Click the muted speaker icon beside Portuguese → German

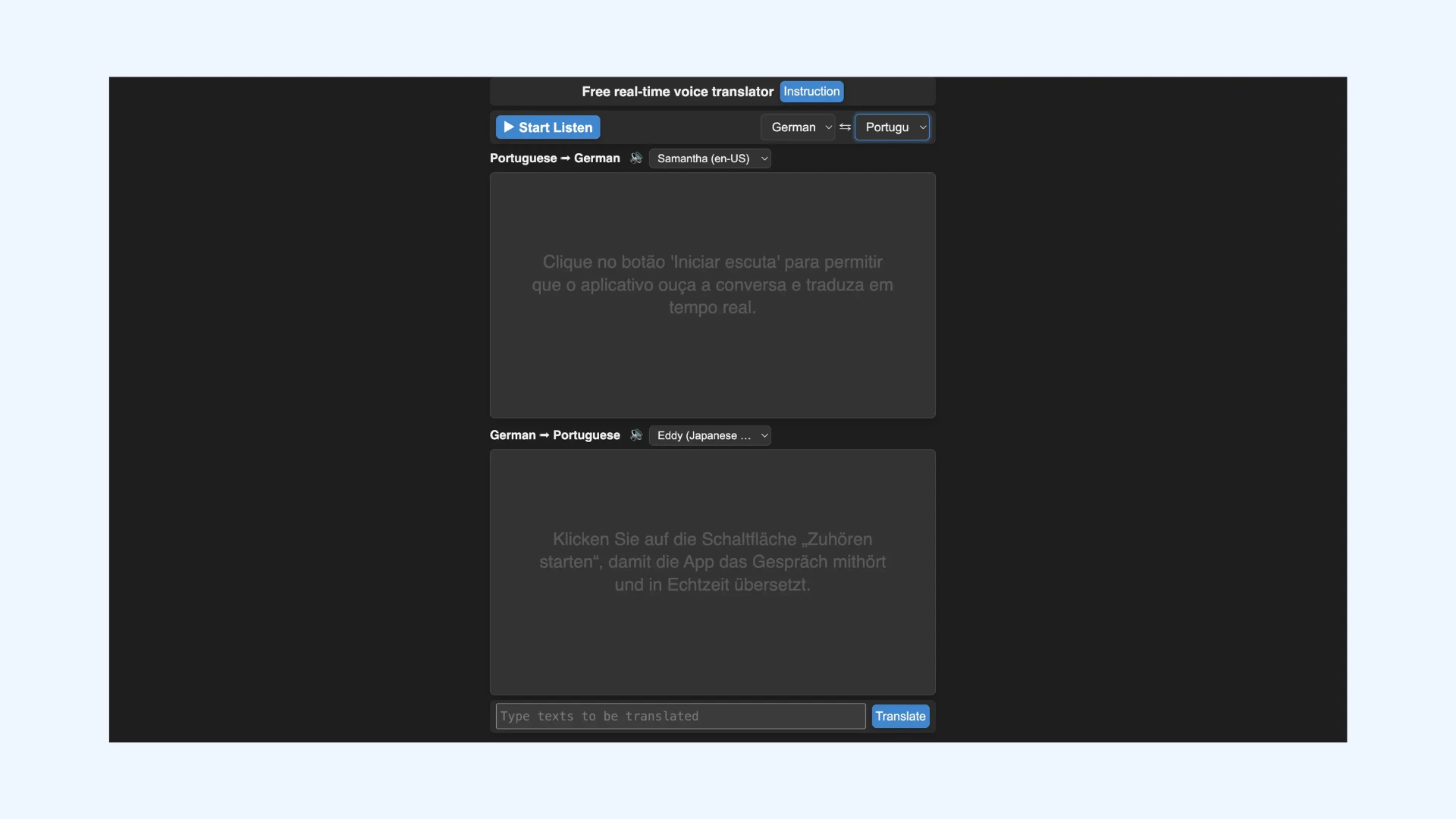[x=636, y=158]
